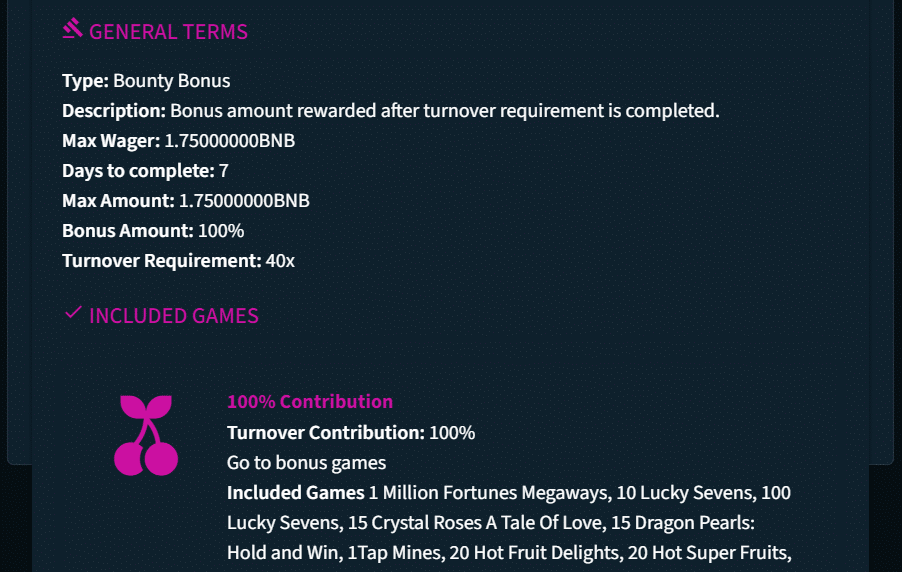Click the pink cherries icon
The width and height of the screenshot is (902, 572).
pyautogui.click(x=146, y=435)
